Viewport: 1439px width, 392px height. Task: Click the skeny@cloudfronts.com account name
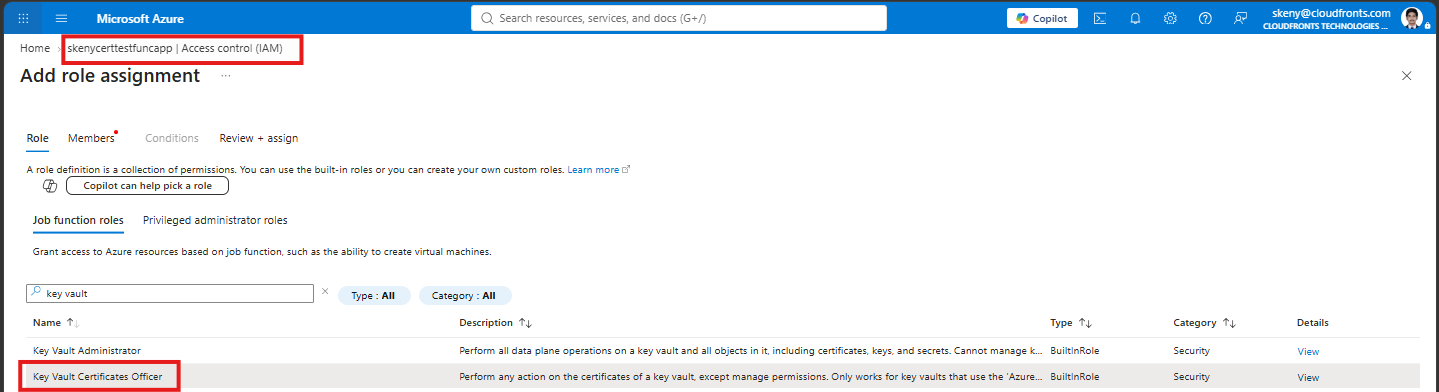coord(1331,13)
